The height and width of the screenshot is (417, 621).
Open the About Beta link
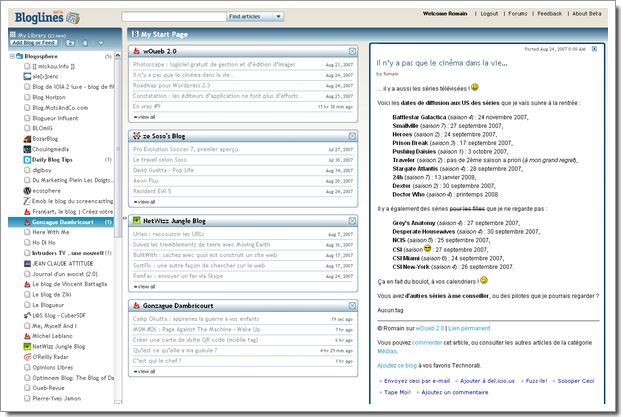coord(587,13)
